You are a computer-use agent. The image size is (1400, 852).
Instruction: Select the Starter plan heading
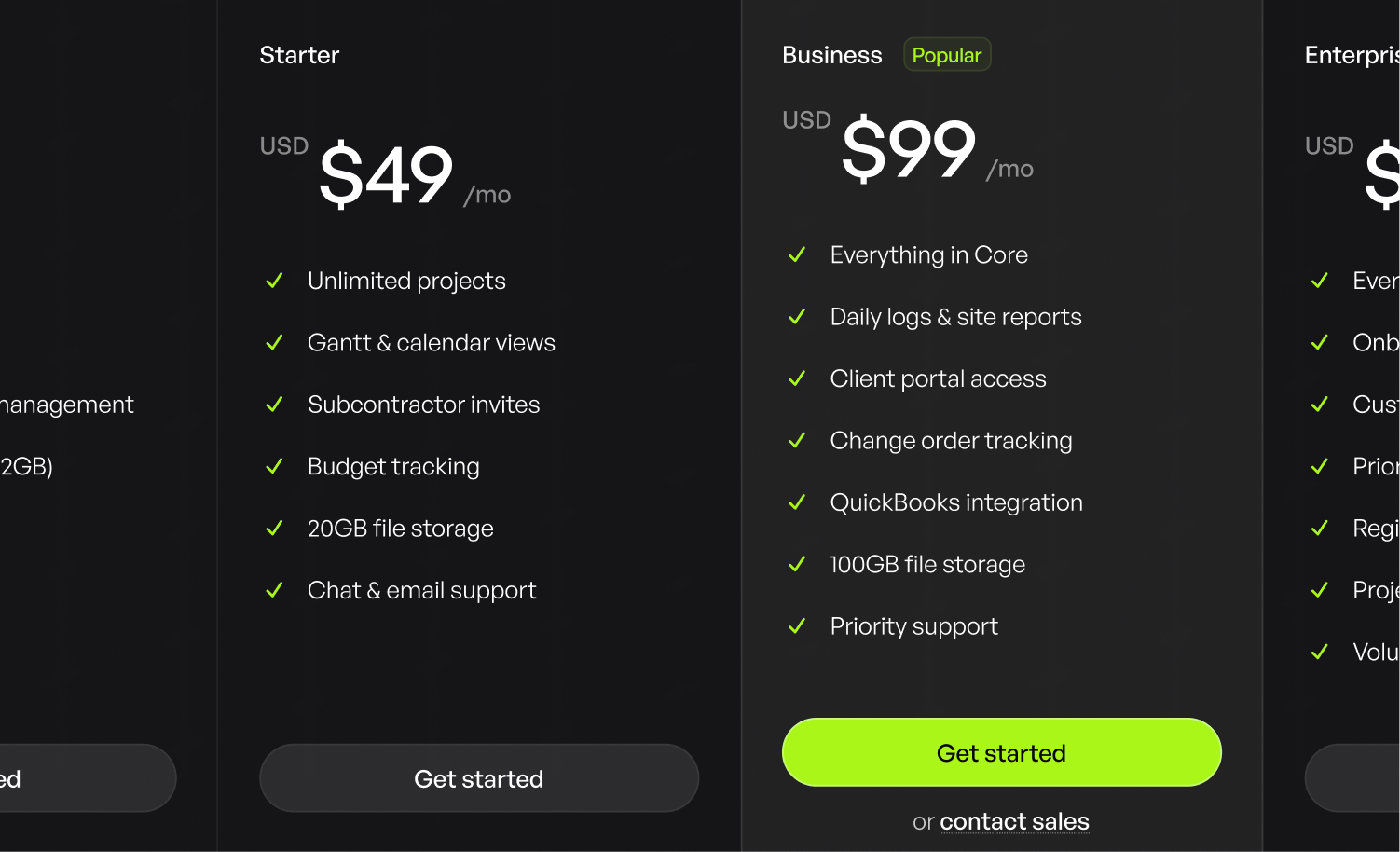pos(299,55)
